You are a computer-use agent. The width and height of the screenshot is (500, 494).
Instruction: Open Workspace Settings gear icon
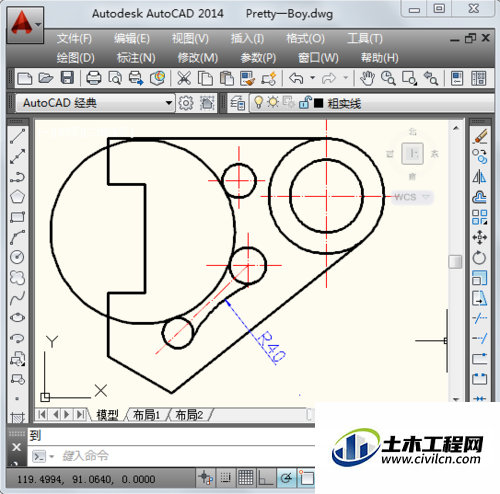tap(186, 103)
